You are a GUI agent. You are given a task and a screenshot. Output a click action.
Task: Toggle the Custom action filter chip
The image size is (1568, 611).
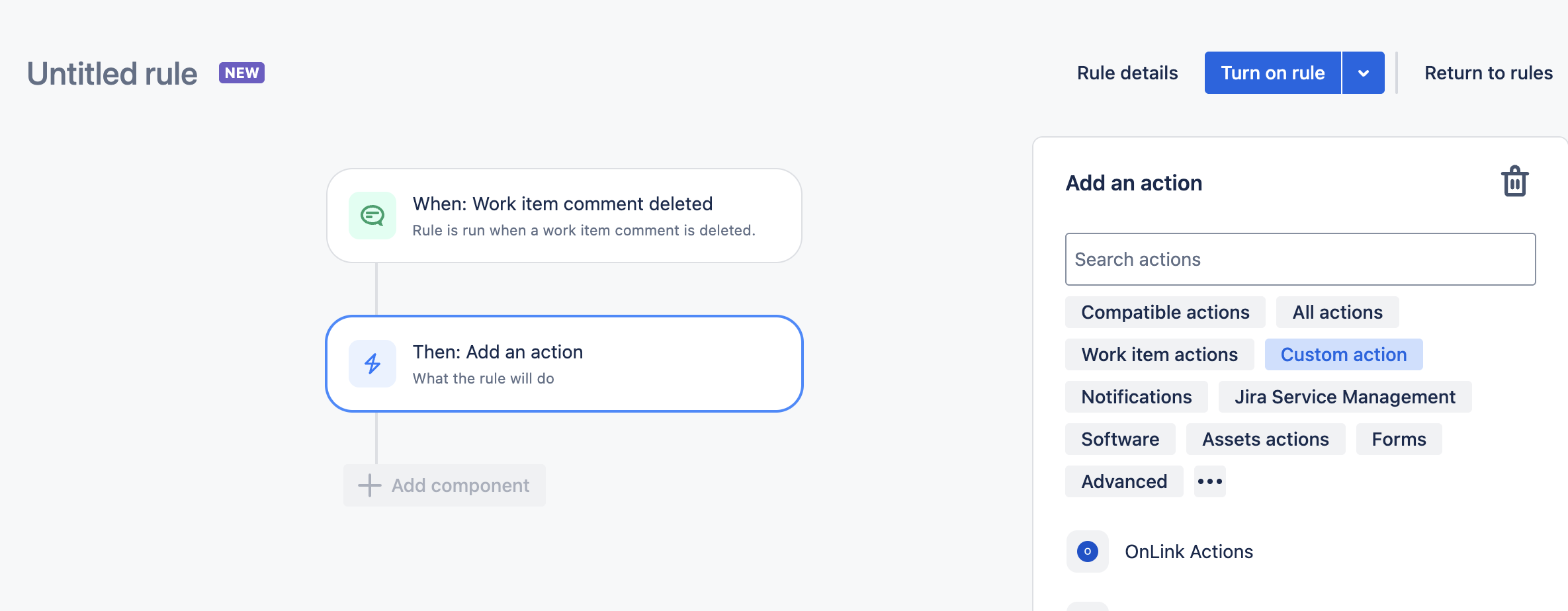[1344, 354]
